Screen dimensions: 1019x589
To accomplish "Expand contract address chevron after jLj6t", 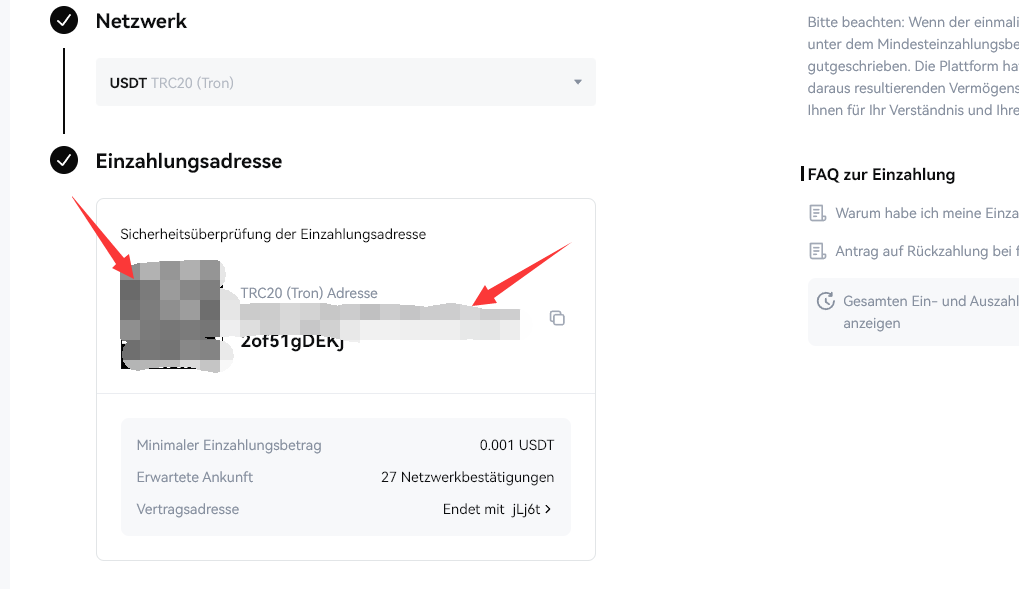I will pyautogui.click(x=548, y=509).
